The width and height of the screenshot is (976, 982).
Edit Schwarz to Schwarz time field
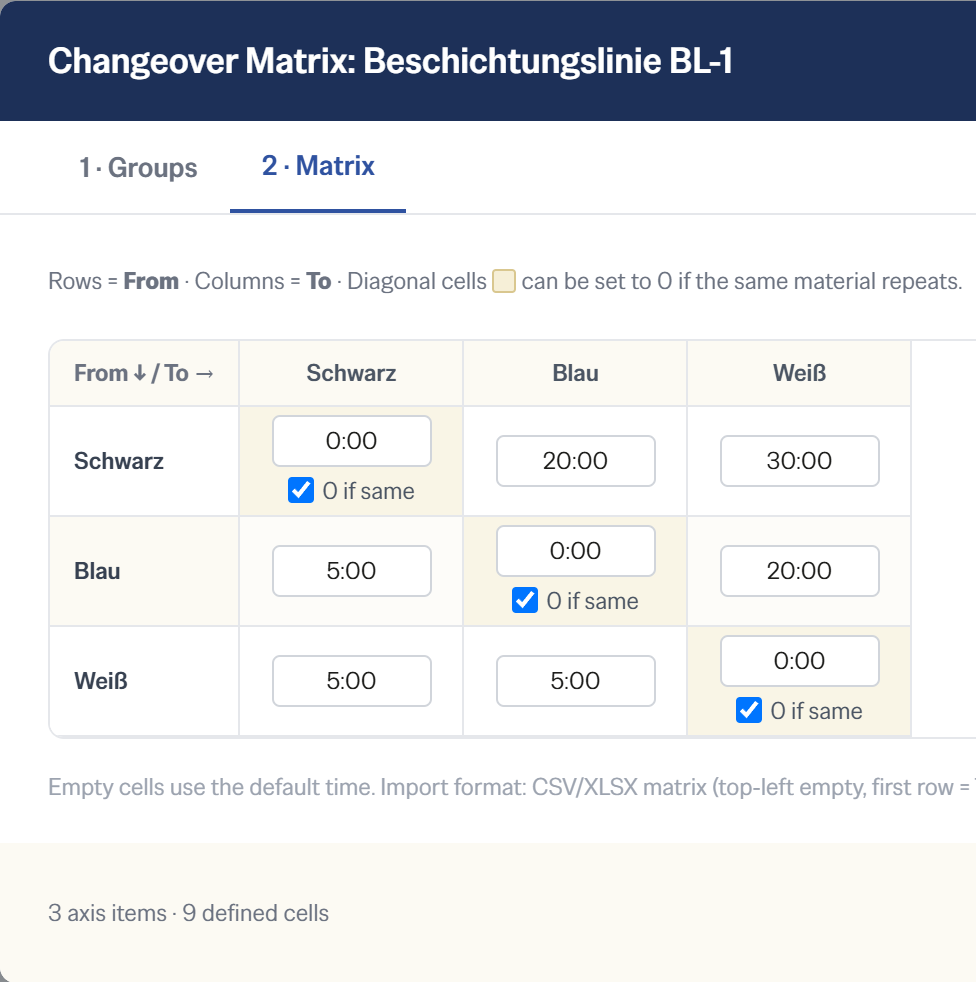(x=351, y=441)
